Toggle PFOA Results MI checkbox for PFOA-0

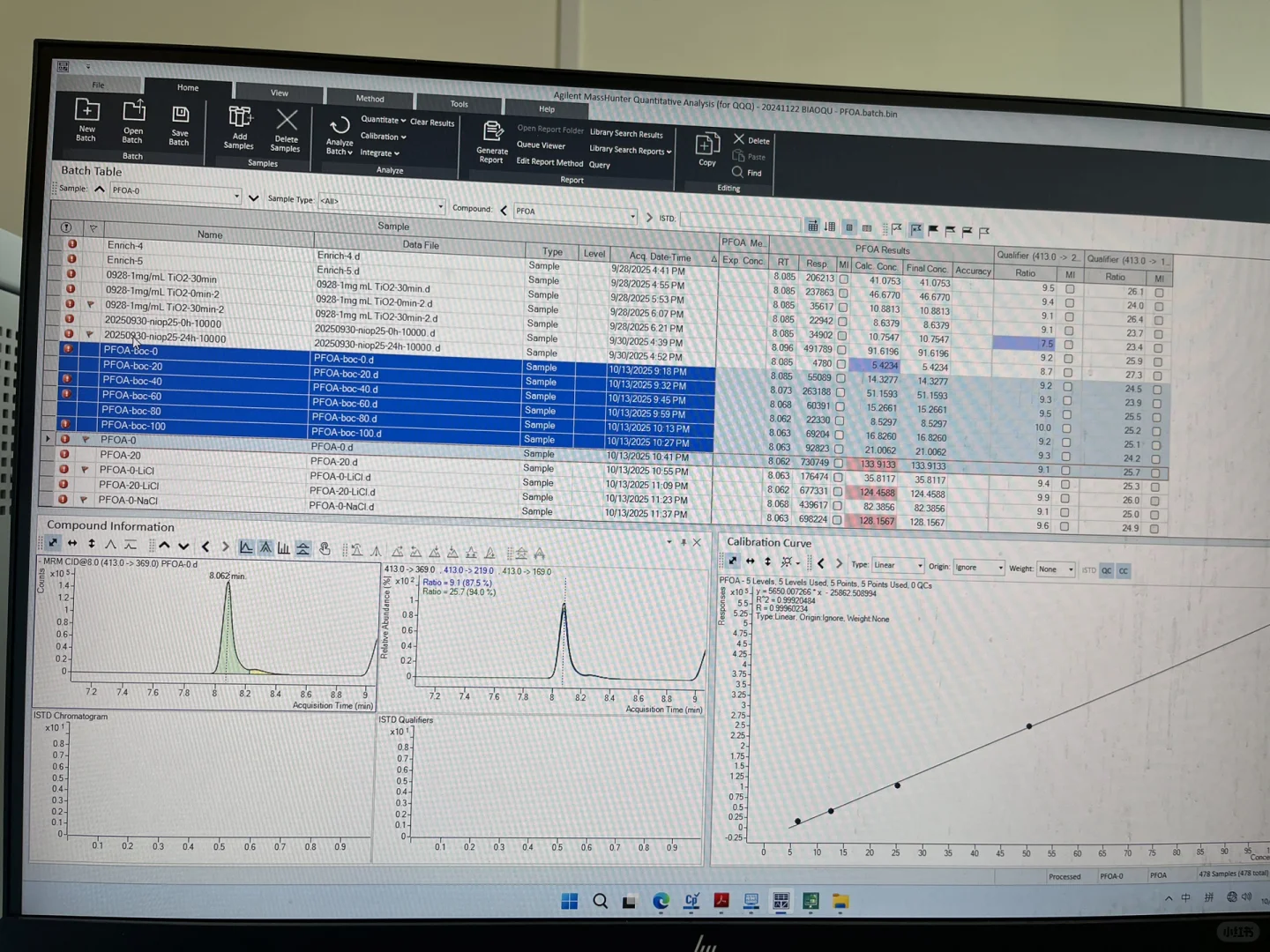(838, 463)
